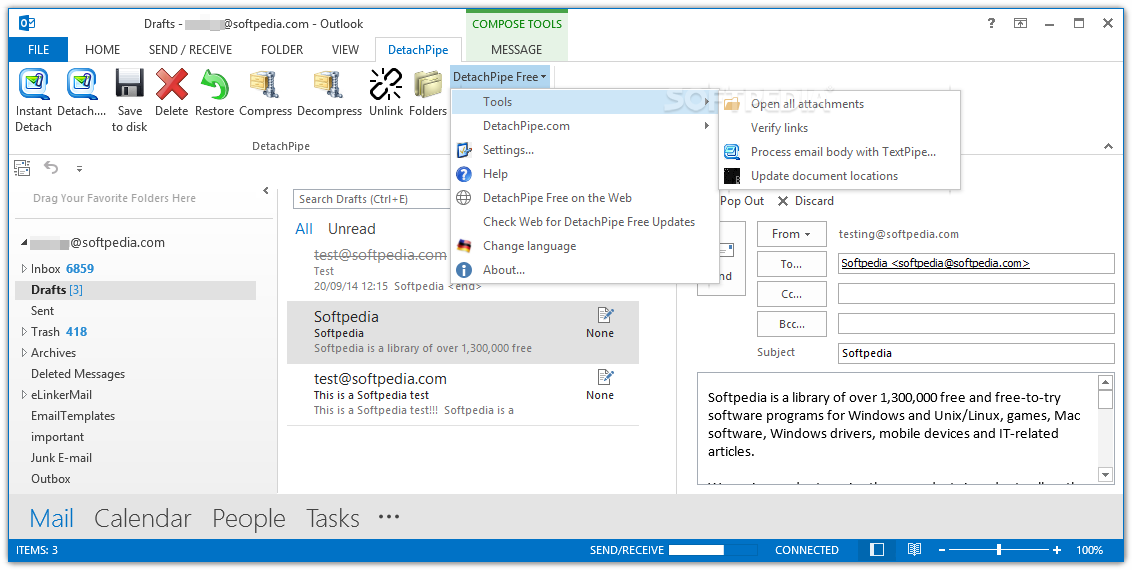Click the undo arrow in quick access bar

pos(51,168)
